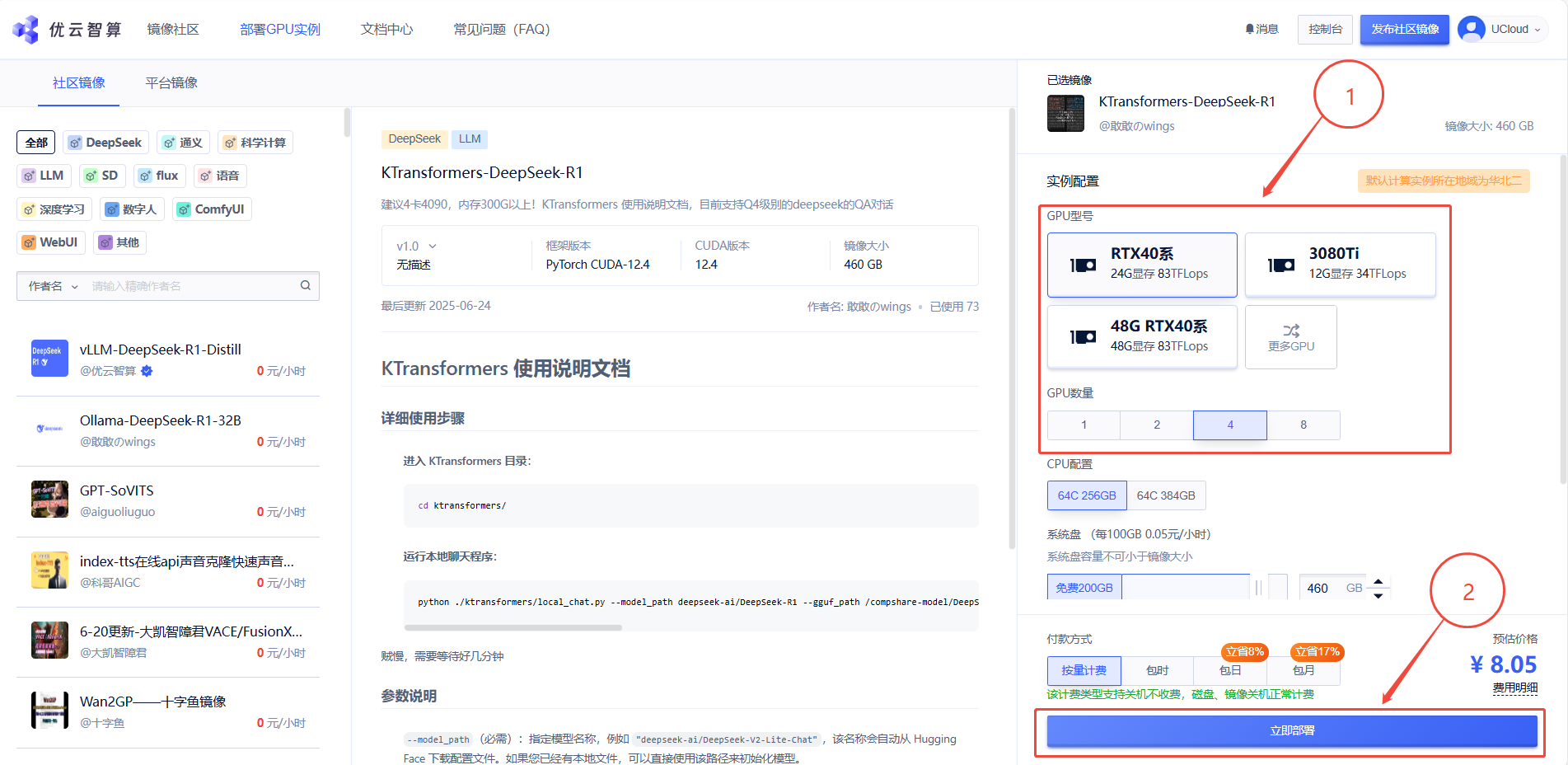The image size is (1568, 765).
Task: Select the 3080Ti GPU model
Action: coord(1340,265)
